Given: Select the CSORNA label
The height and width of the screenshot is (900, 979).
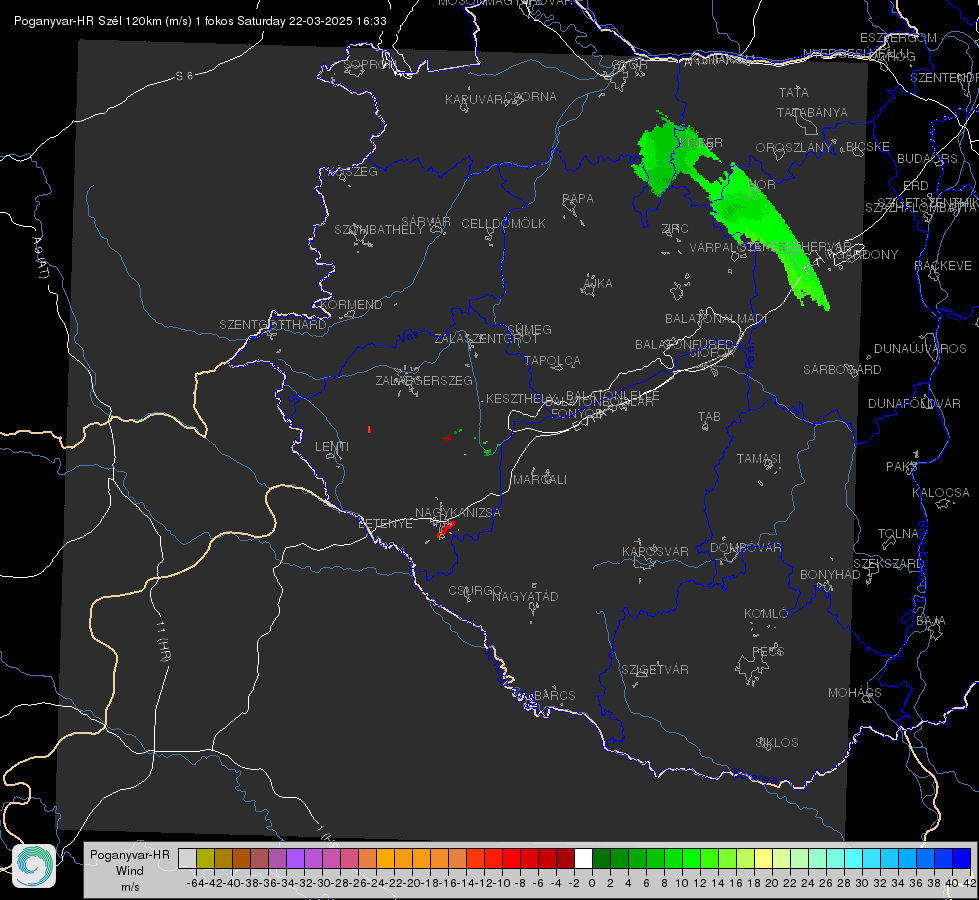Looking at the screenshot, I should click(x=531, y=97).
